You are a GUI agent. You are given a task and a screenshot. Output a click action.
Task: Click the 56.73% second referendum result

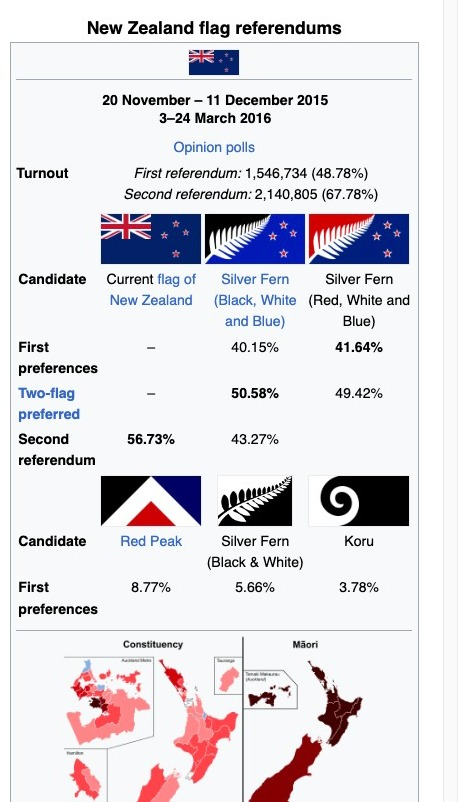[x=151, y=439]
